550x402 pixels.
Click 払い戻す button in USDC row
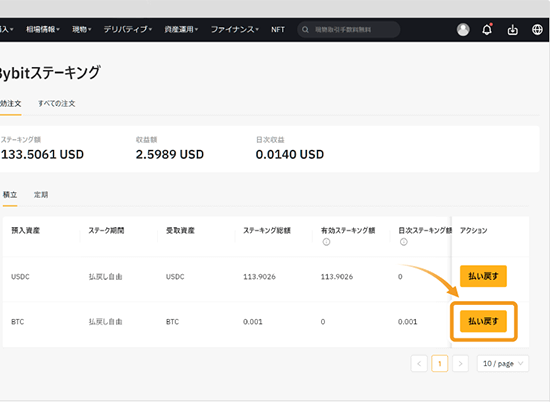483,276
